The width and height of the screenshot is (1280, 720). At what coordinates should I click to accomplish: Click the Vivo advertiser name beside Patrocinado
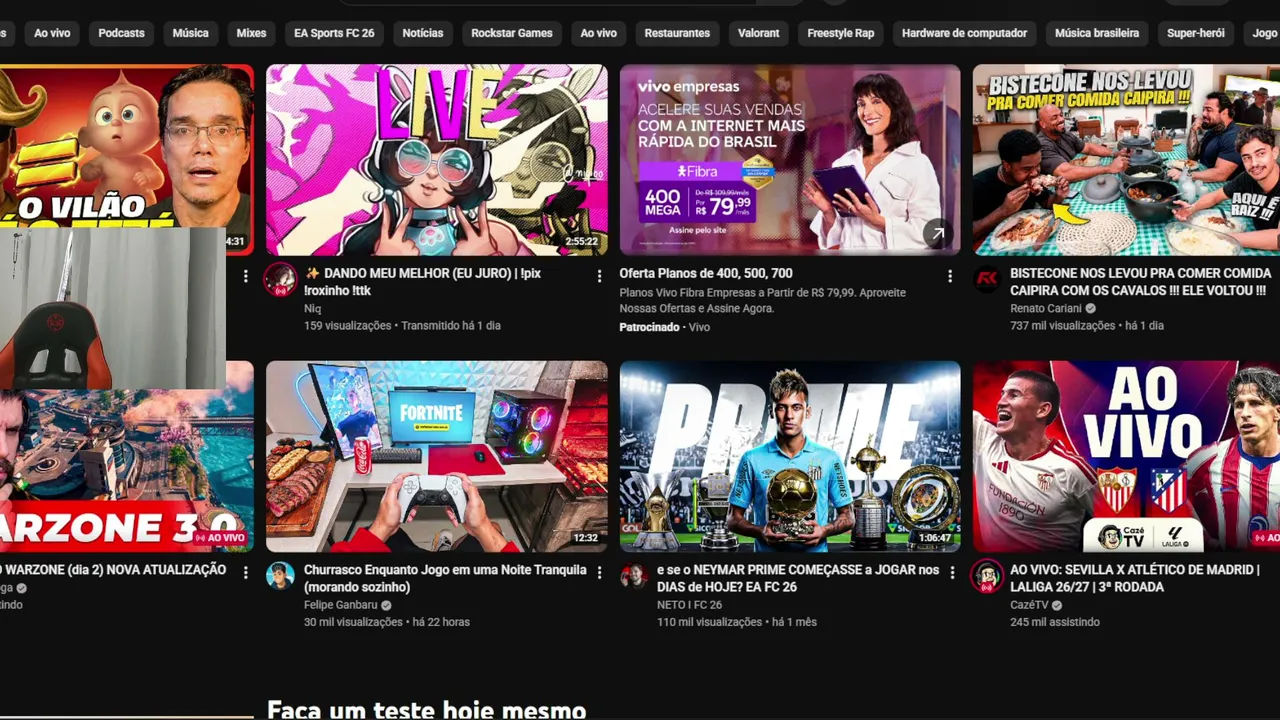(699, 327)
